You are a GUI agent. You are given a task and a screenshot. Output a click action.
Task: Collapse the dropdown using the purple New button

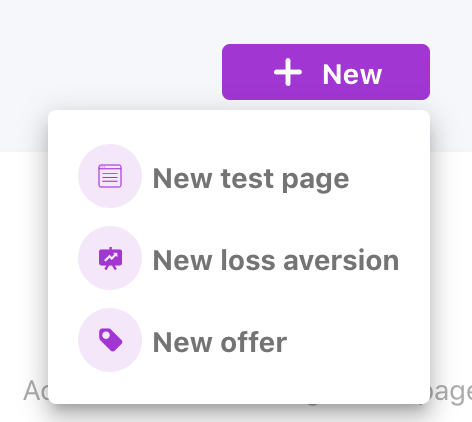point(326,72)
